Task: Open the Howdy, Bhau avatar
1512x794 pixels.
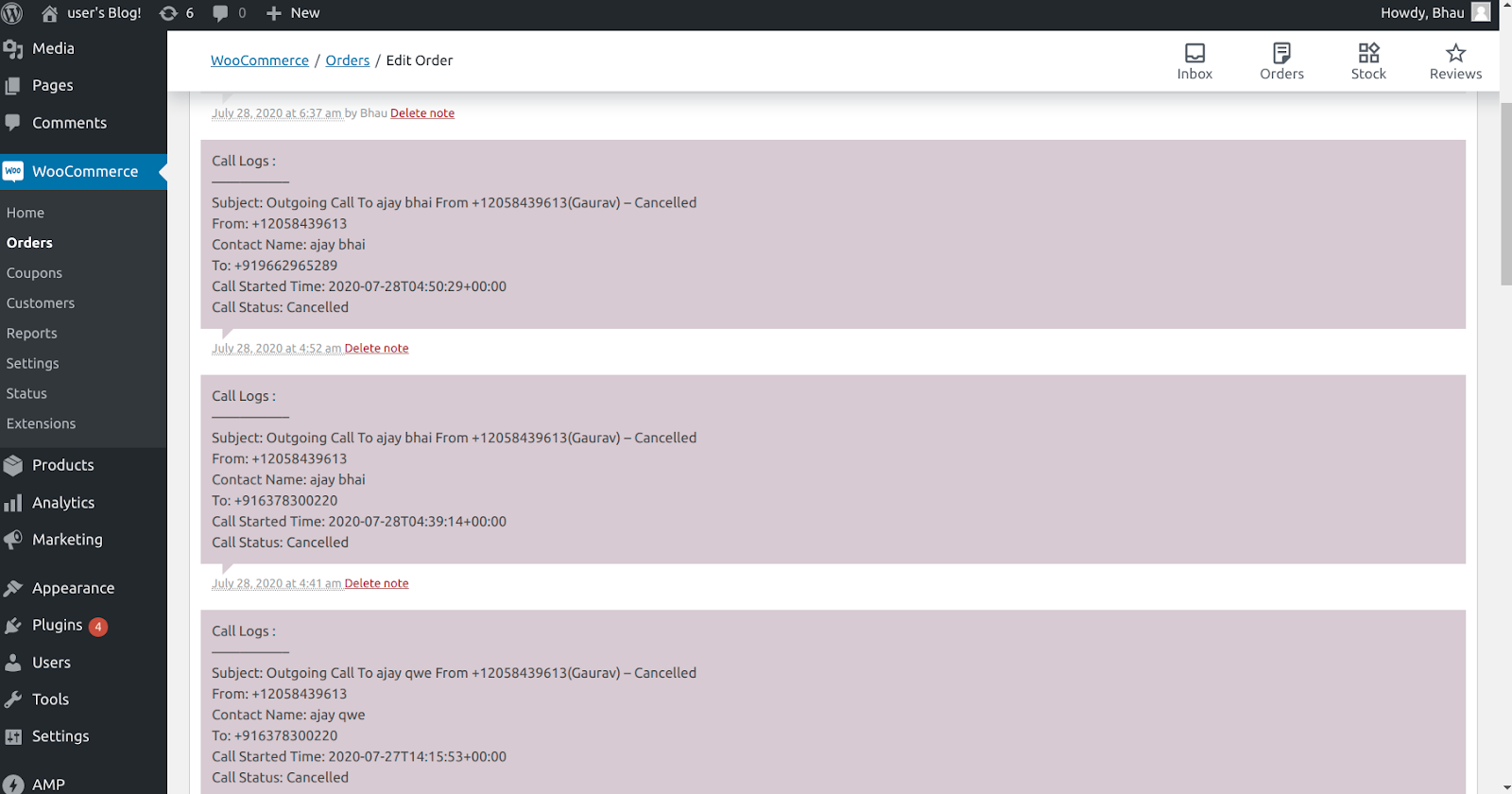Action: (1481, 12)
